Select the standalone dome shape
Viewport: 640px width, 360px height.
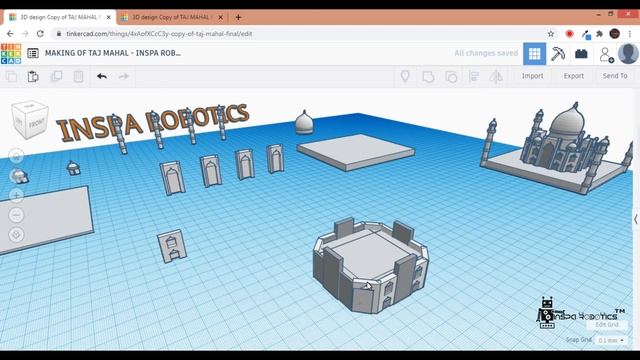tap(304, 122)
